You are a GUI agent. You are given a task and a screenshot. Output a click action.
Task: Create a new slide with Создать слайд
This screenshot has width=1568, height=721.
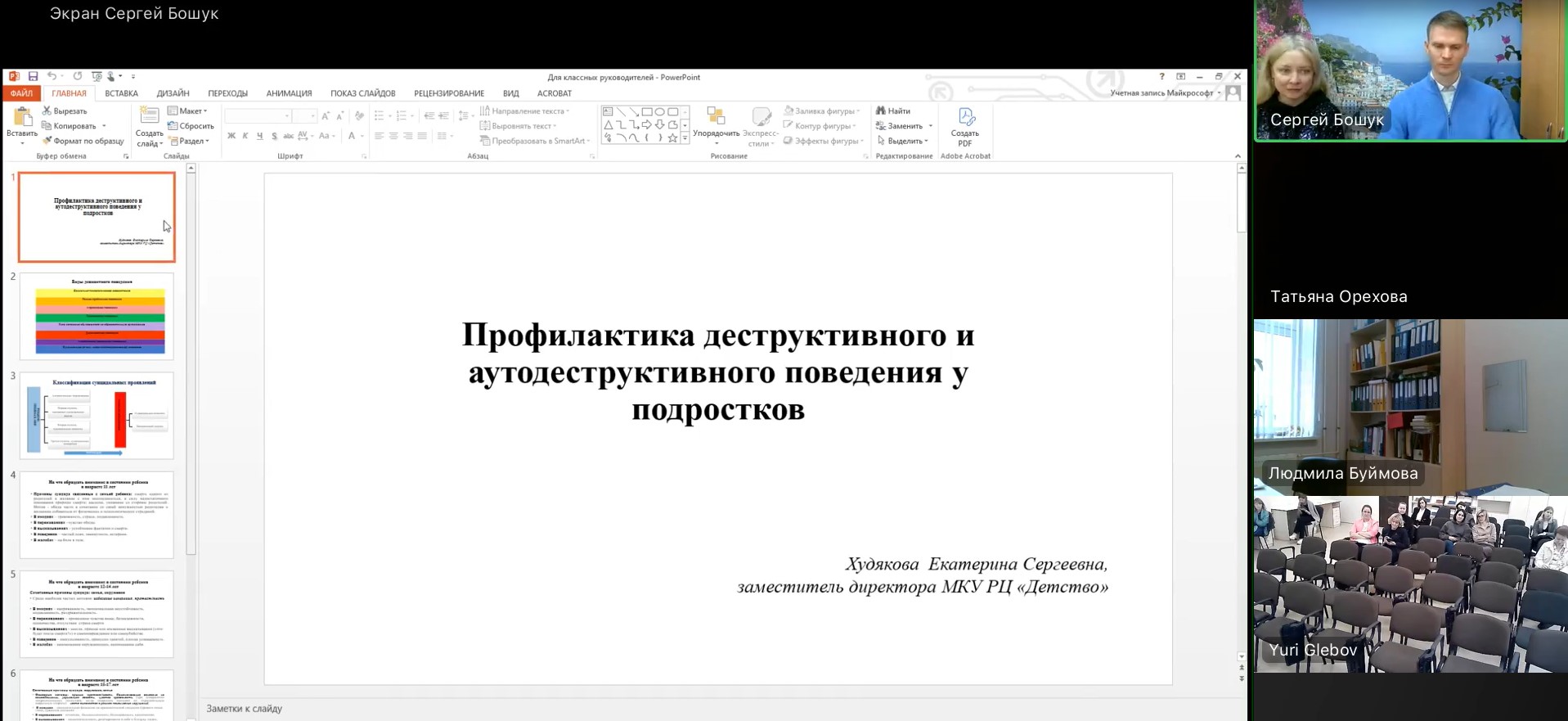[x=150, y=117]
